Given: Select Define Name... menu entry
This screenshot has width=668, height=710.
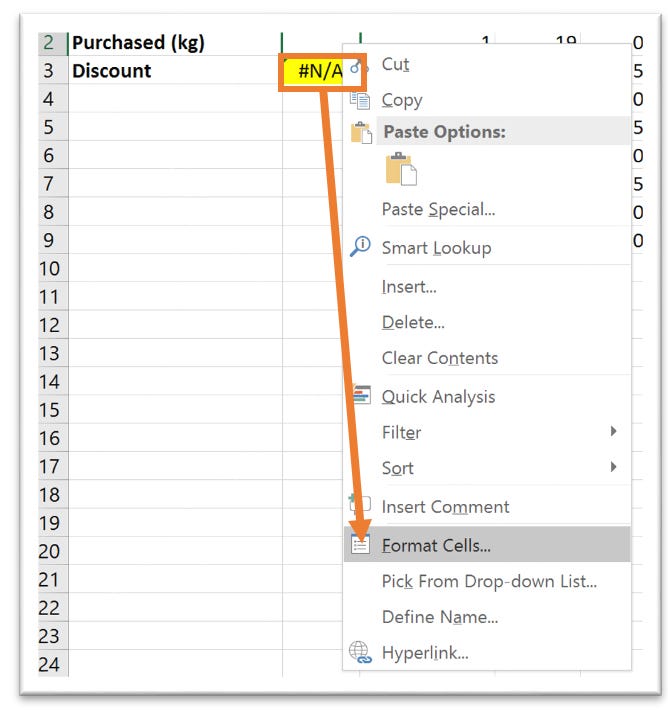Looking at the screenshot, I should [440, 617].
